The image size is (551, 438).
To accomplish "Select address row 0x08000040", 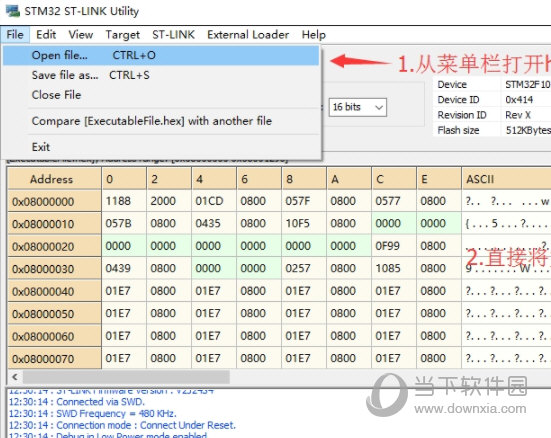I will 54,291.
